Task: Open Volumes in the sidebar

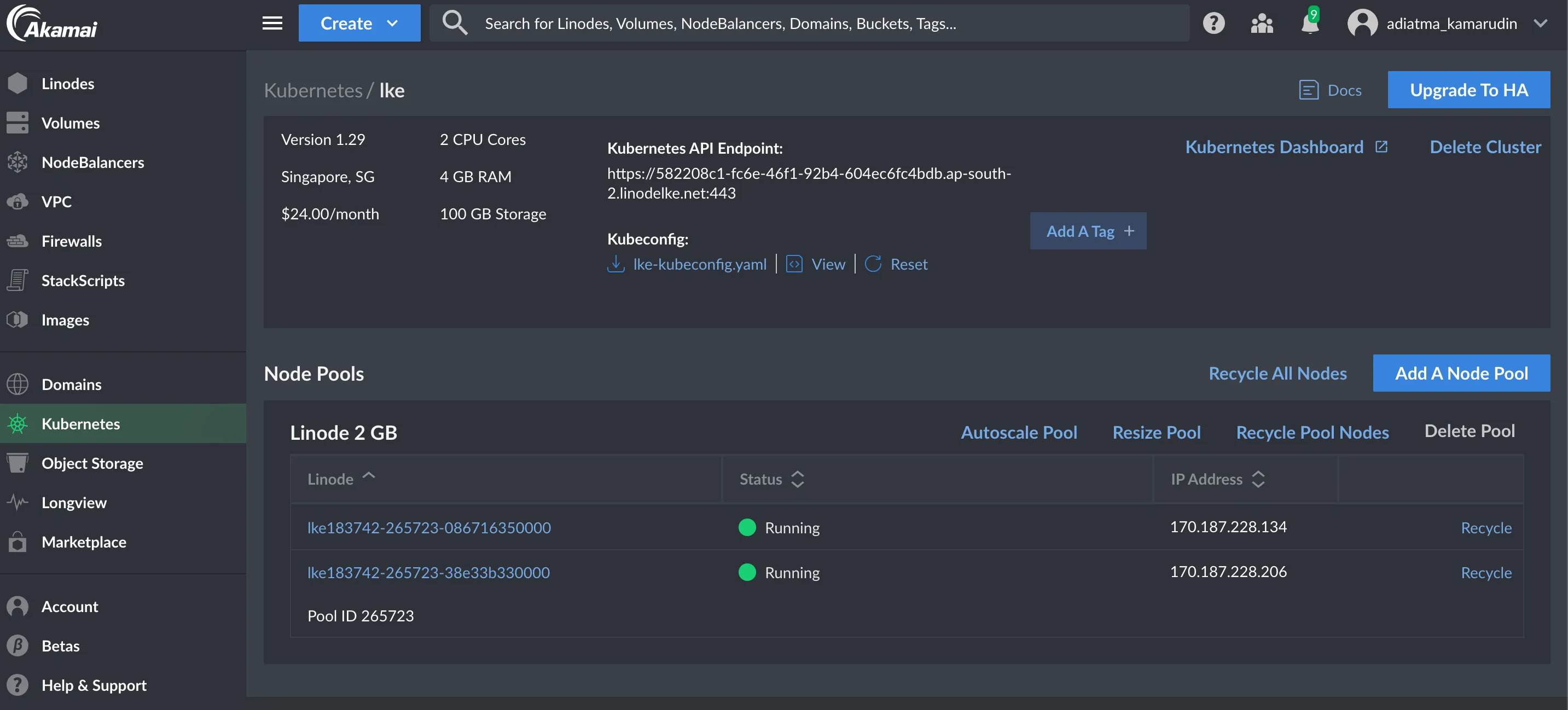Action: click(x=123, y=123)
